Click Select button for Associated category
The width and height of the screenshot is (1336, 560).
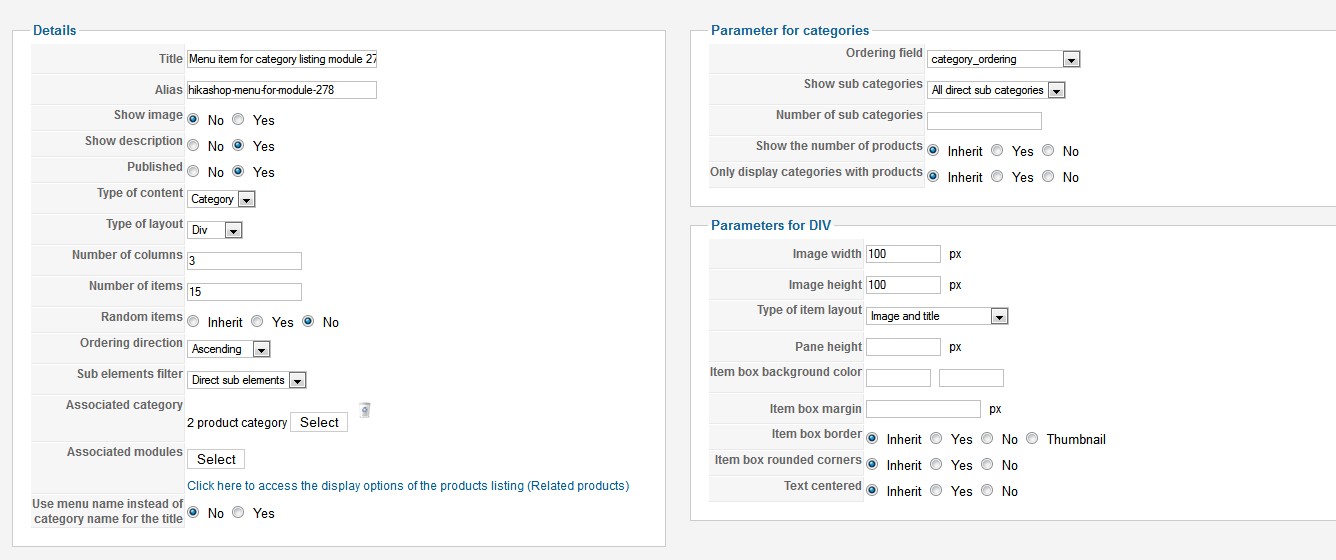point(319,422)
